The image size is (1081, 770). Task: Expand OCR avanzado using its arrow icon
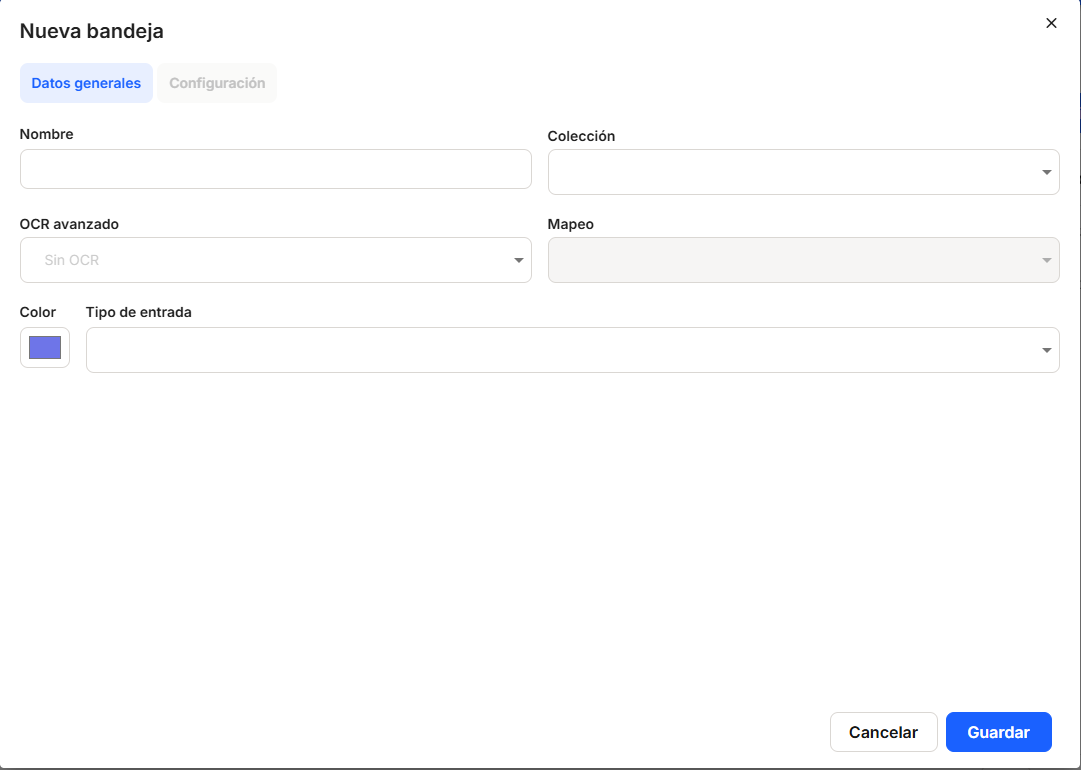point(519,260)
